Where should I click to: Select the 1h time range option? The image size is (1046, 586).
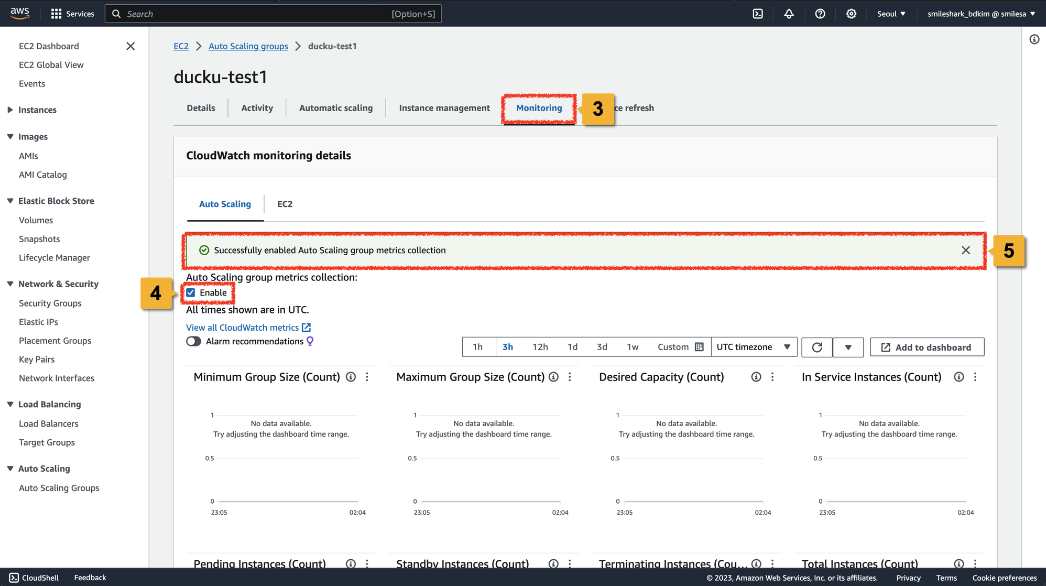coord(478,347)
